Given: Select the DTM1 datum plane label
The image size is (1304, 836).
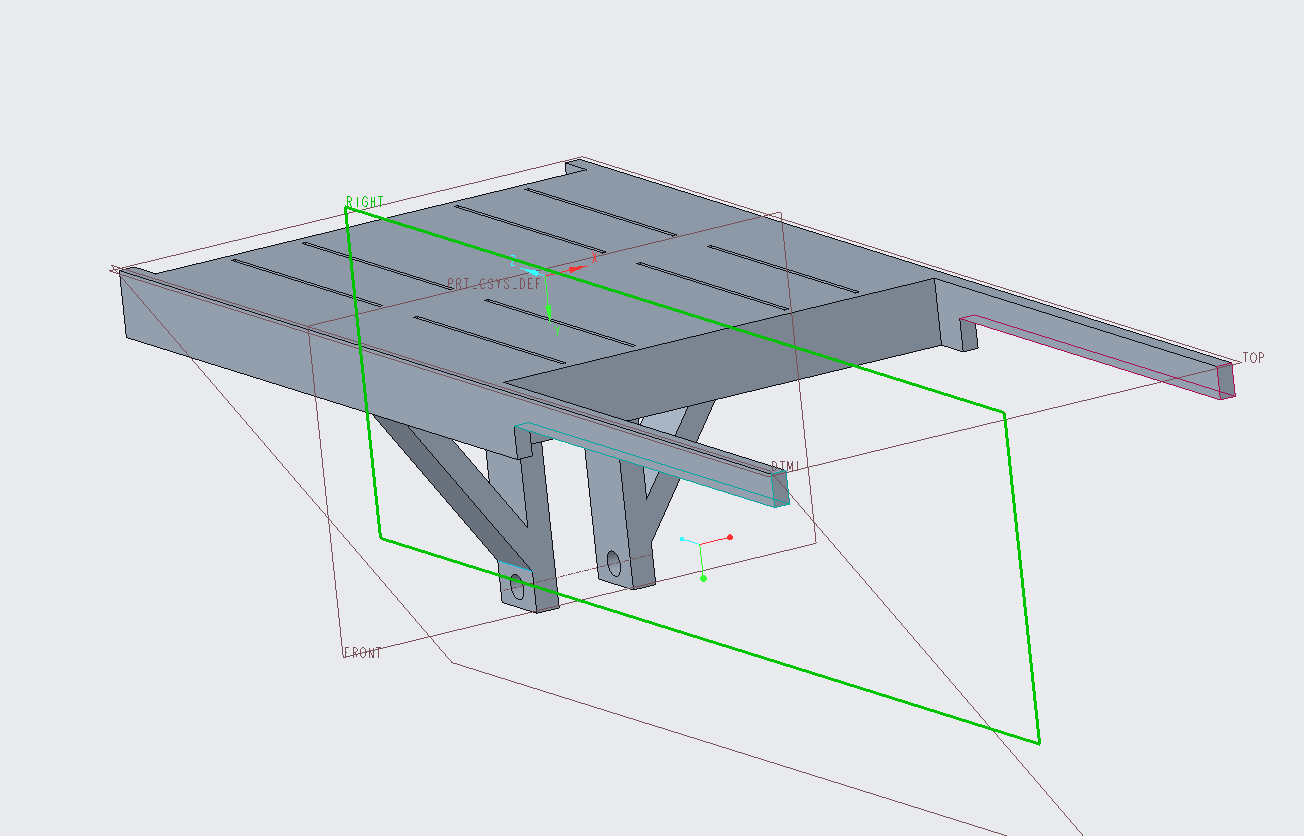Looking at the screenshot, I should [786, 467].
